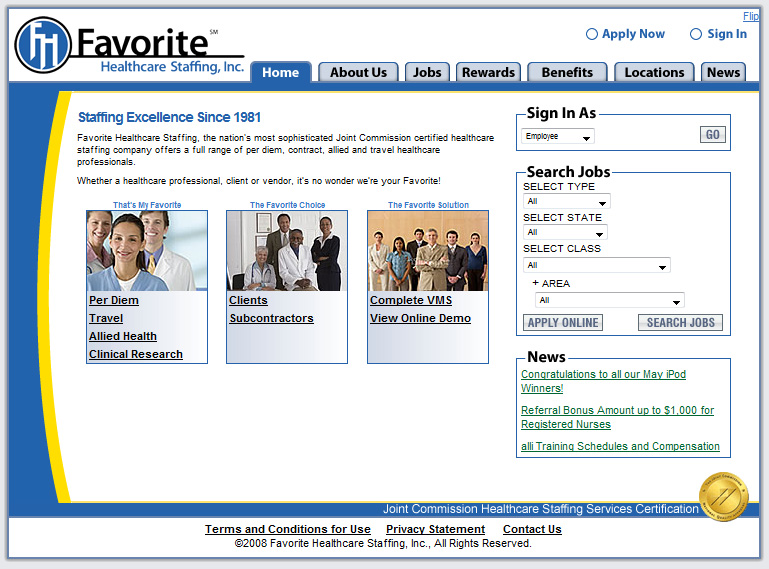
Task: Select the Sign In radio option
Action: (x=696, y=34)
